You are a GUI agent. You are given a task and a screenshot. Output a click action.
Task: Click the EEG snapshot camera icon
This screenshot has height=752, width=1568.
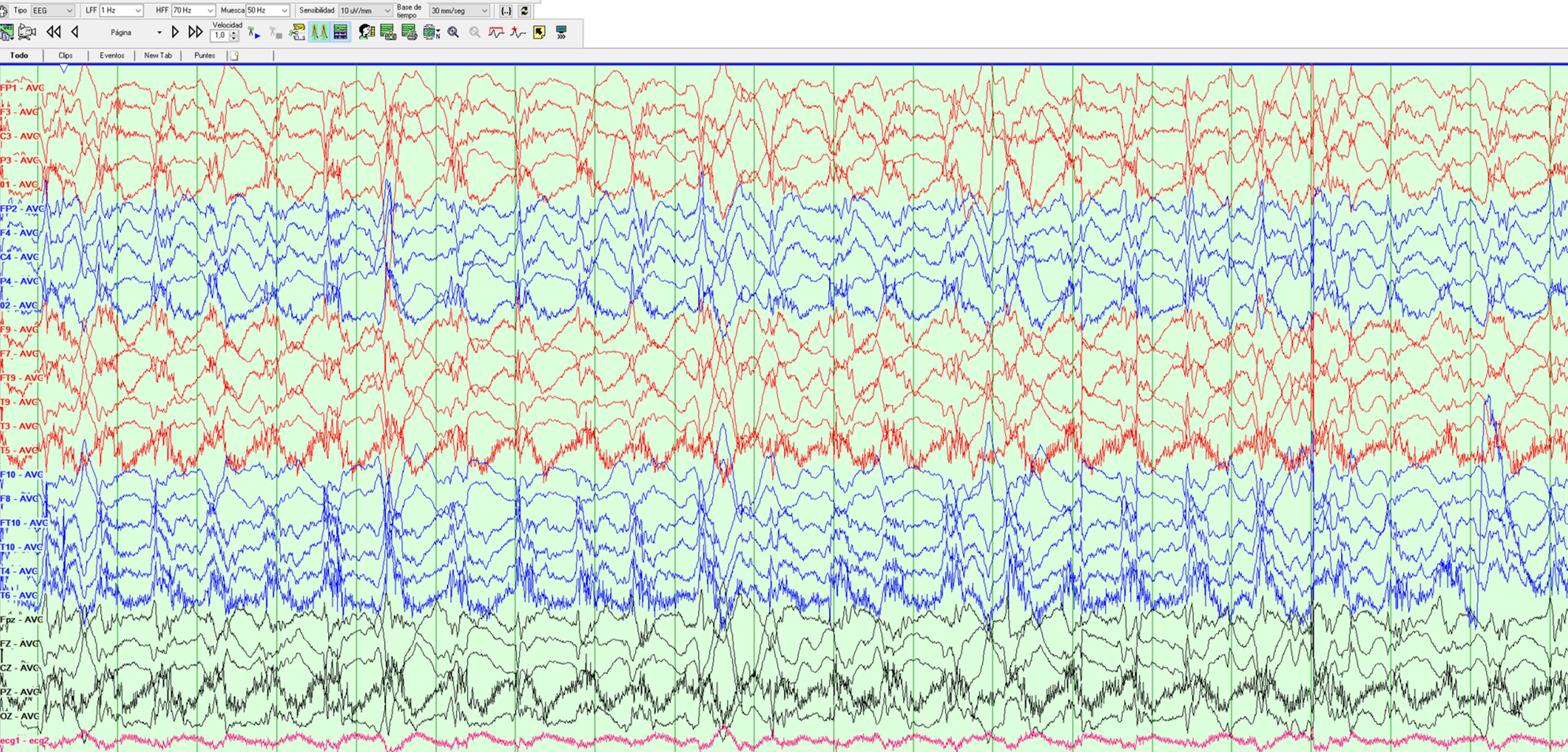pos(388,32)
